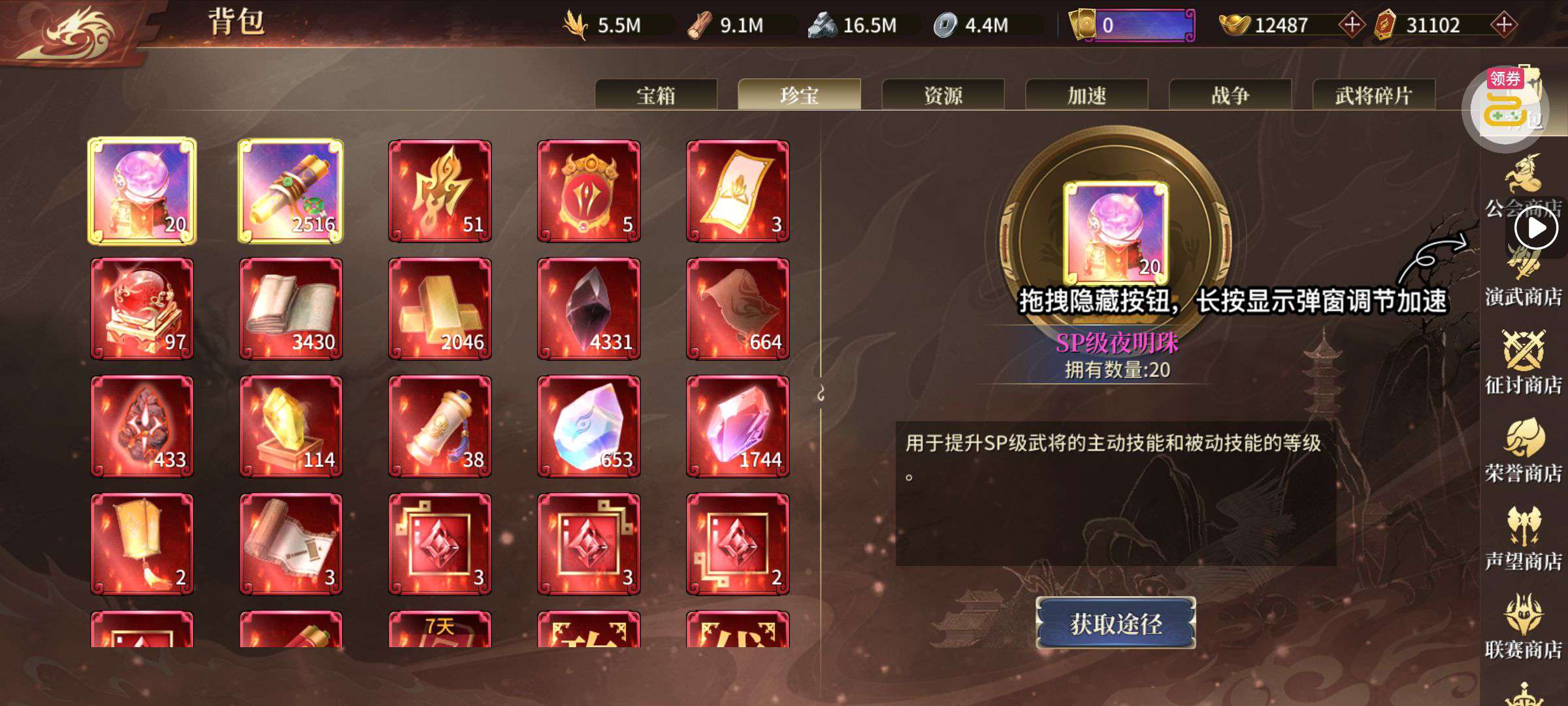Screen dimensions: 1568x706
Task: Select the paper lantern item with count 2
Action: 142,544
